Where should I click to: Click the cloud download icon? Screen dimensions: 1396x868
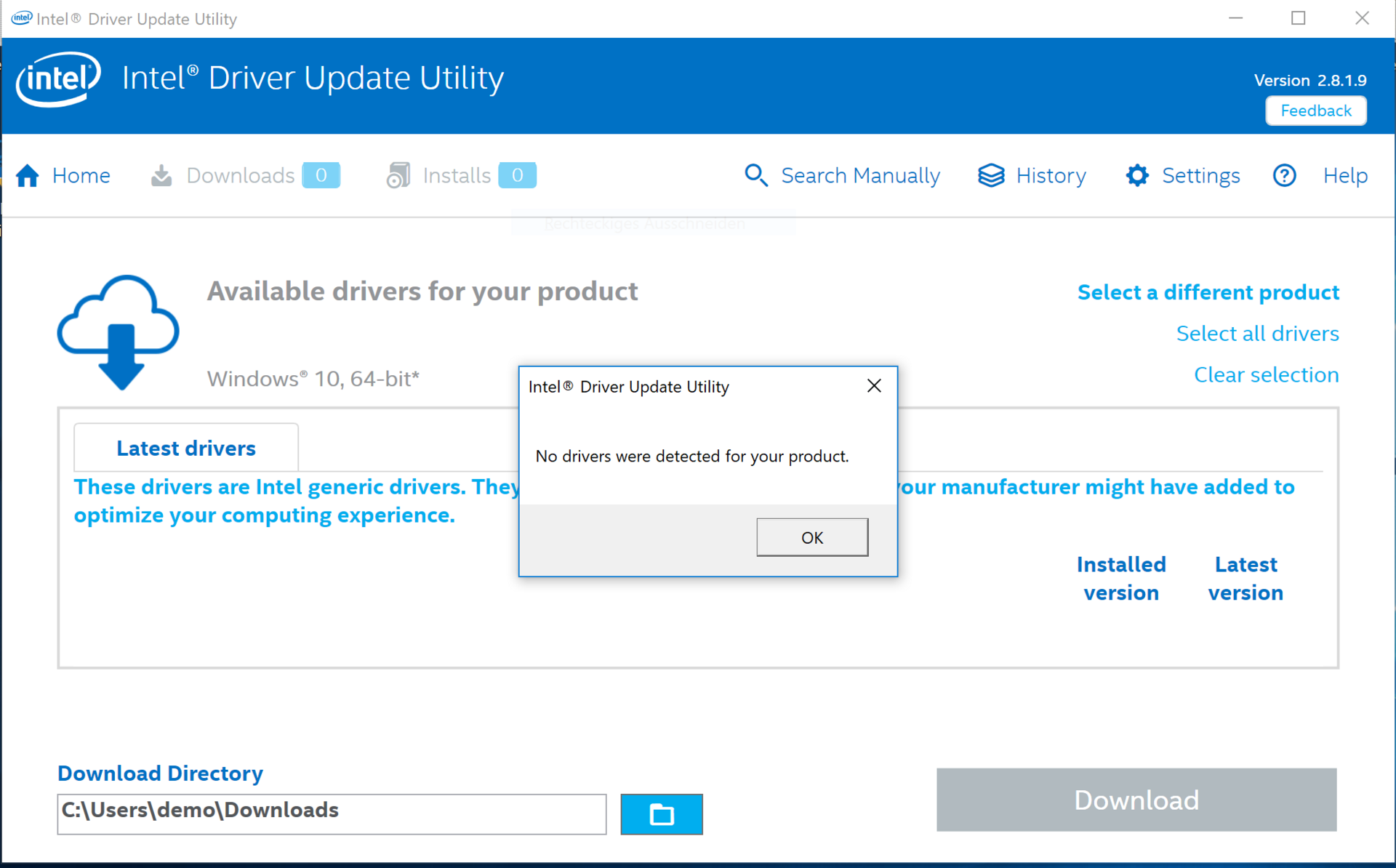[119, 332]
